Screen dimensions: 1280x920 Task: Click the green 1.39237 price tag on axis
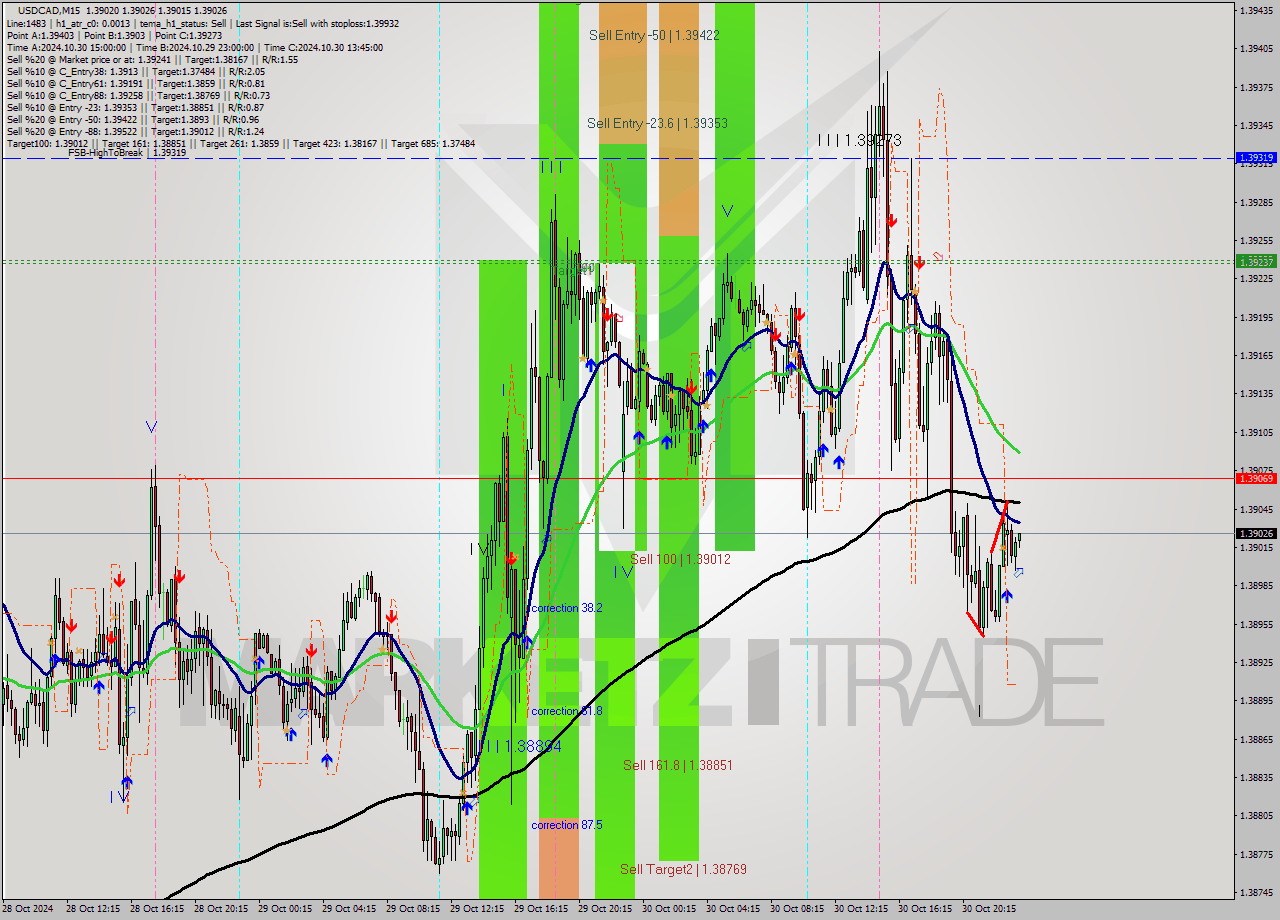[x=1256, y=261]
